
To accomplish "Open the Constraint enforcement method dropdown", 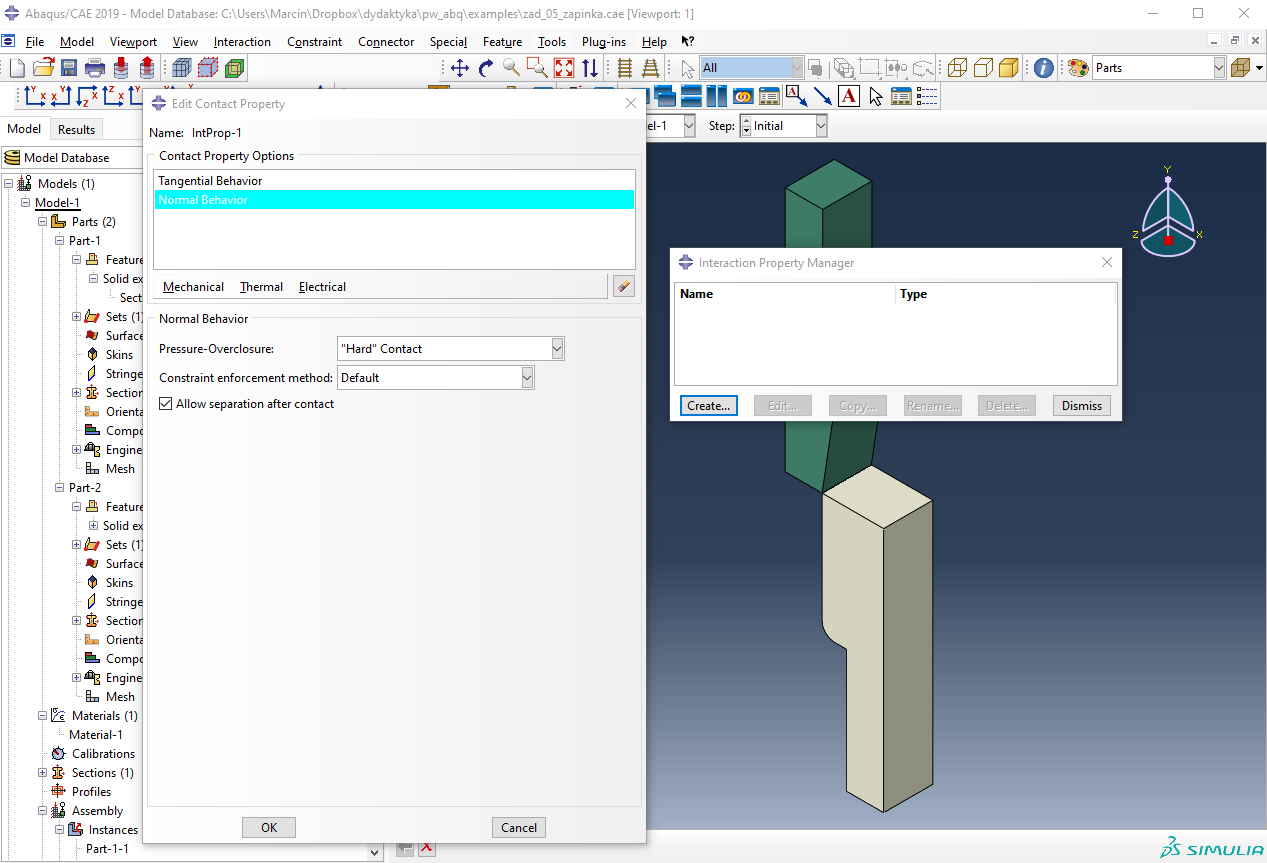I will coord(527,378).
